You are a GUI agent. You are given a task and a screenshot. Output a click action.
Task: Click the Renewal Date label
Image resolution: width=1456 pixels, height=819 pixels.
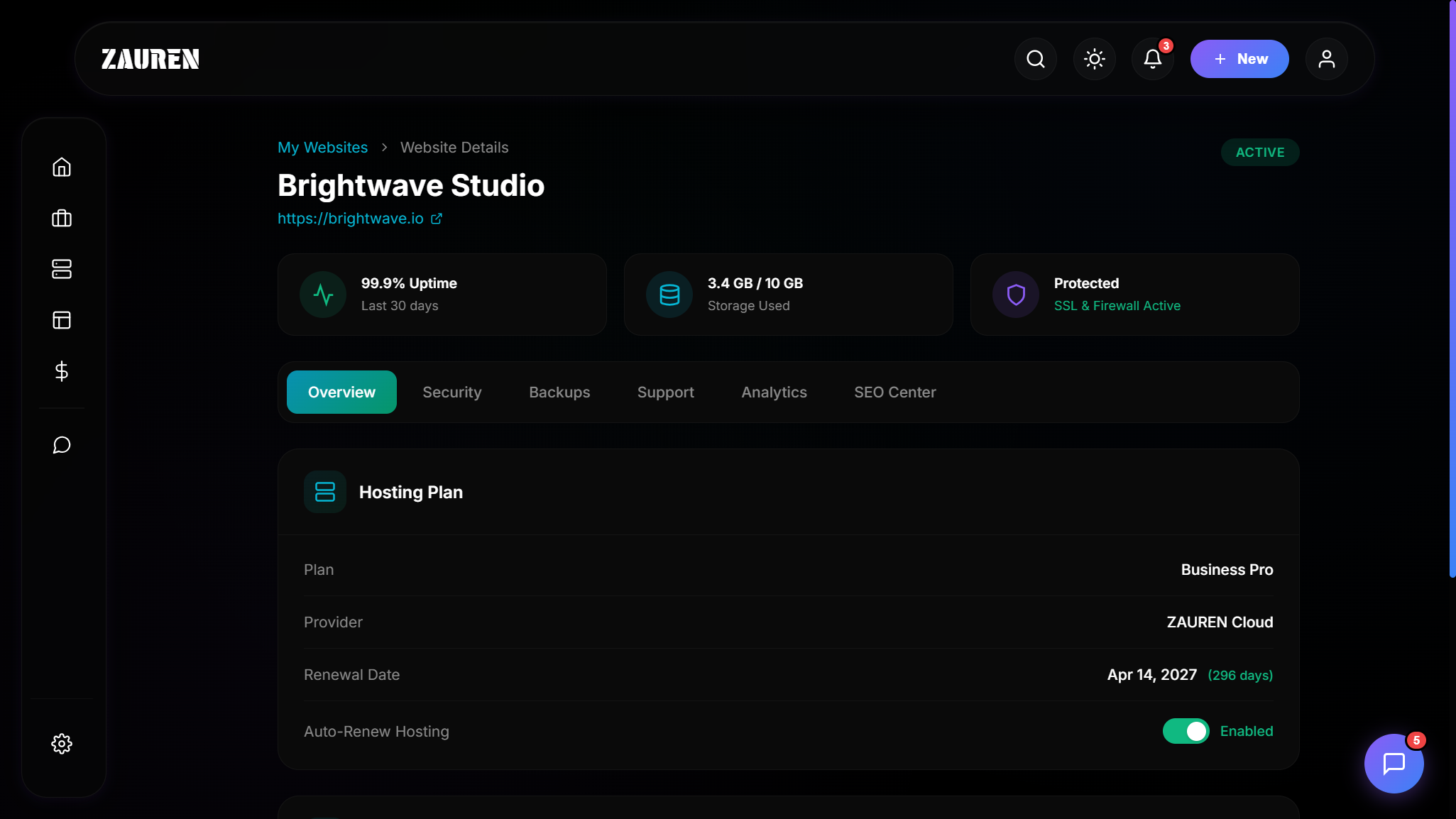(351, 675)
